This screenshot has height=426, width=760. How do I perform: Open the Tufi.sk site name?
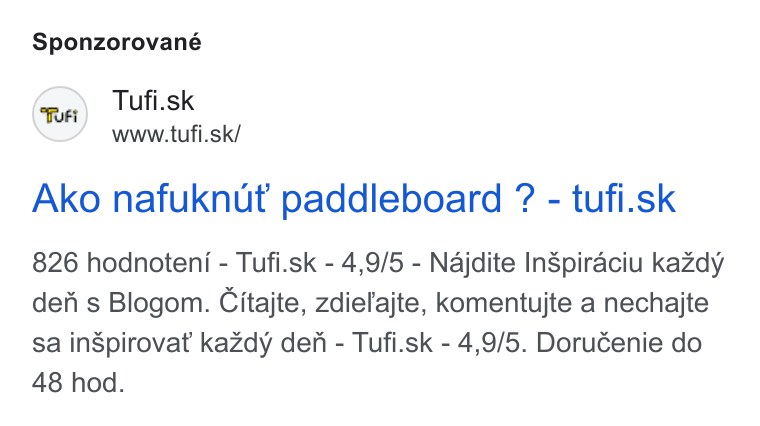pyautogui.click(x=153, y=101)
